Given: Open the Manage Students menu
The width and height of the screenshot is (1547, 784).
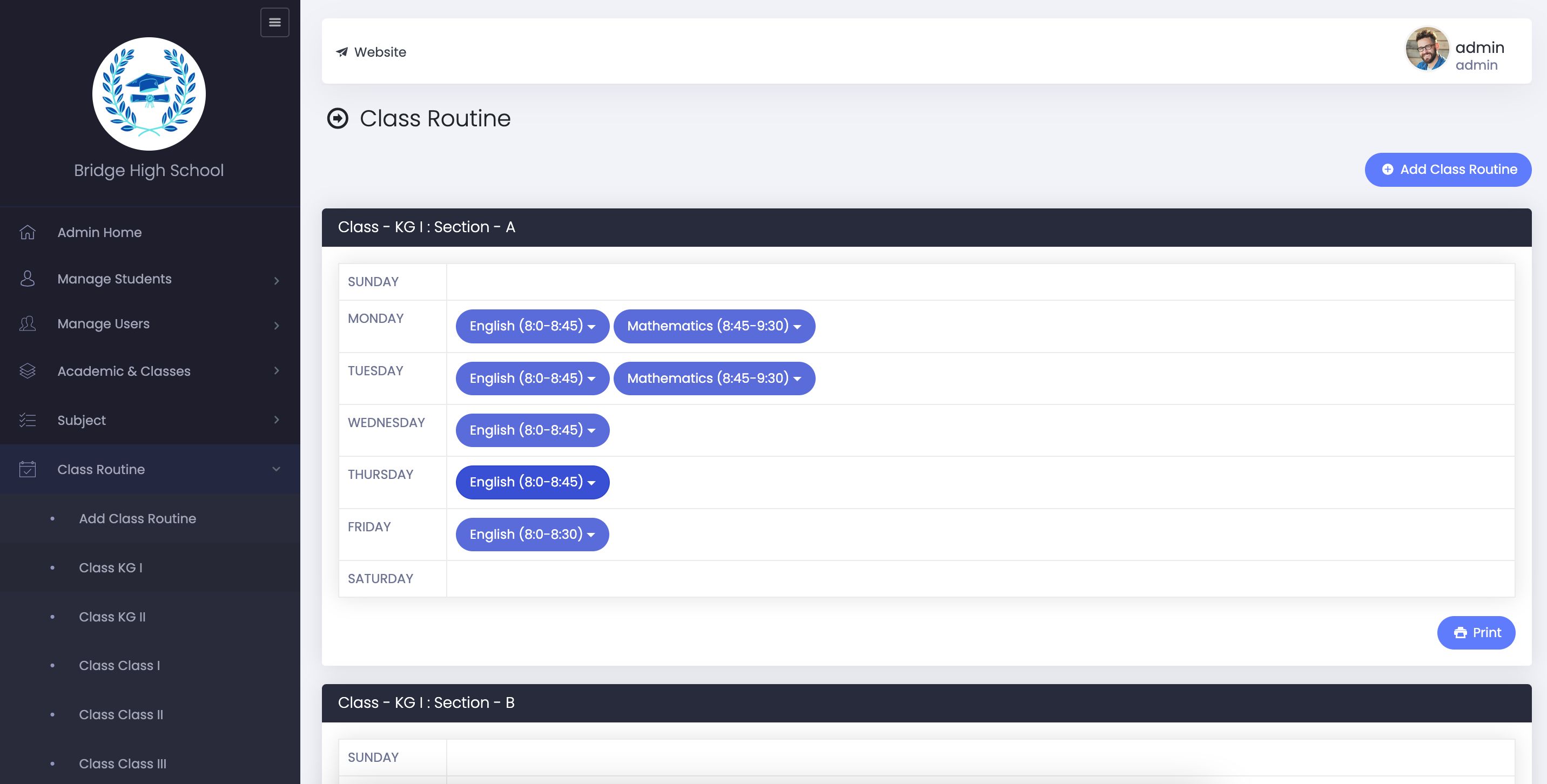Looking at the screenshot, I should coord(150,279).
